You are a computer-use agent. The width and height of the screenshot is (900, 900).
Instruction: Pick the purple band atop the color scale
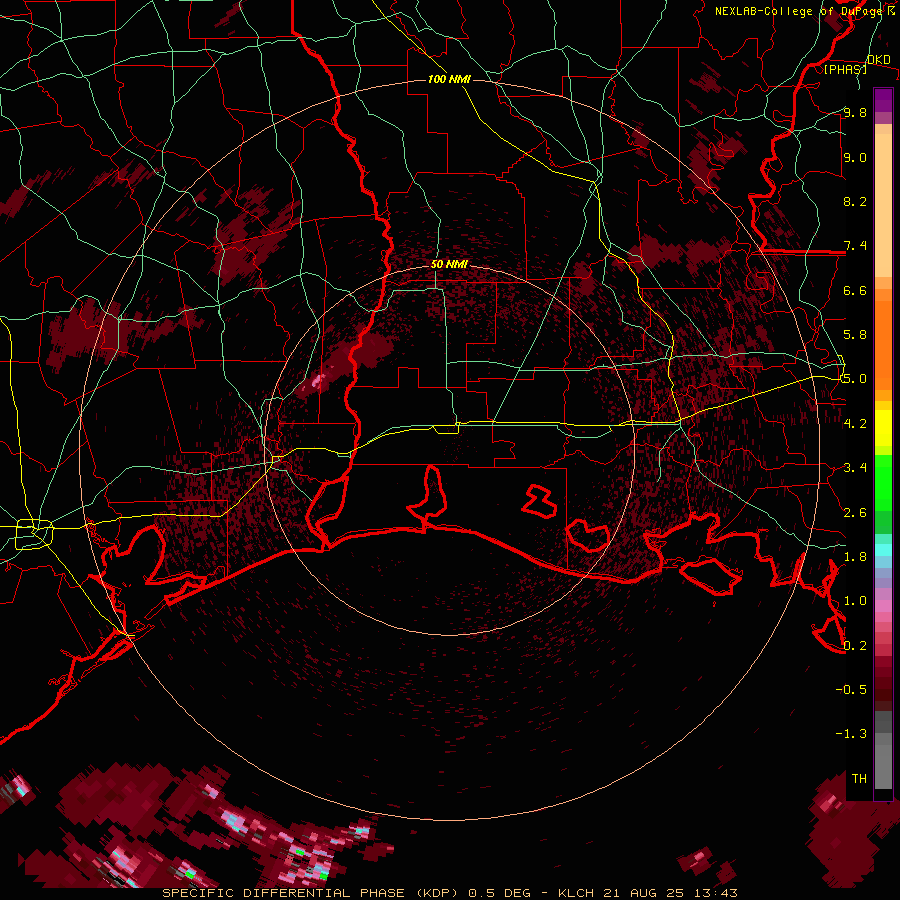click(883, 100)
